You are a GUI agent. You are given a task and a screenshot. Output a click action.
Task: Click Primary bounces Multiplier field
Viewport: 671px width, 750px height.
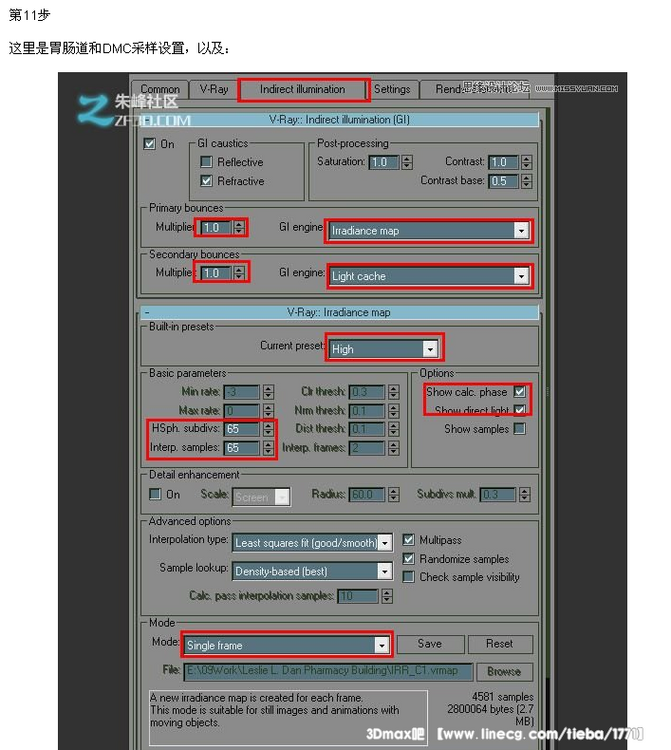216,228
